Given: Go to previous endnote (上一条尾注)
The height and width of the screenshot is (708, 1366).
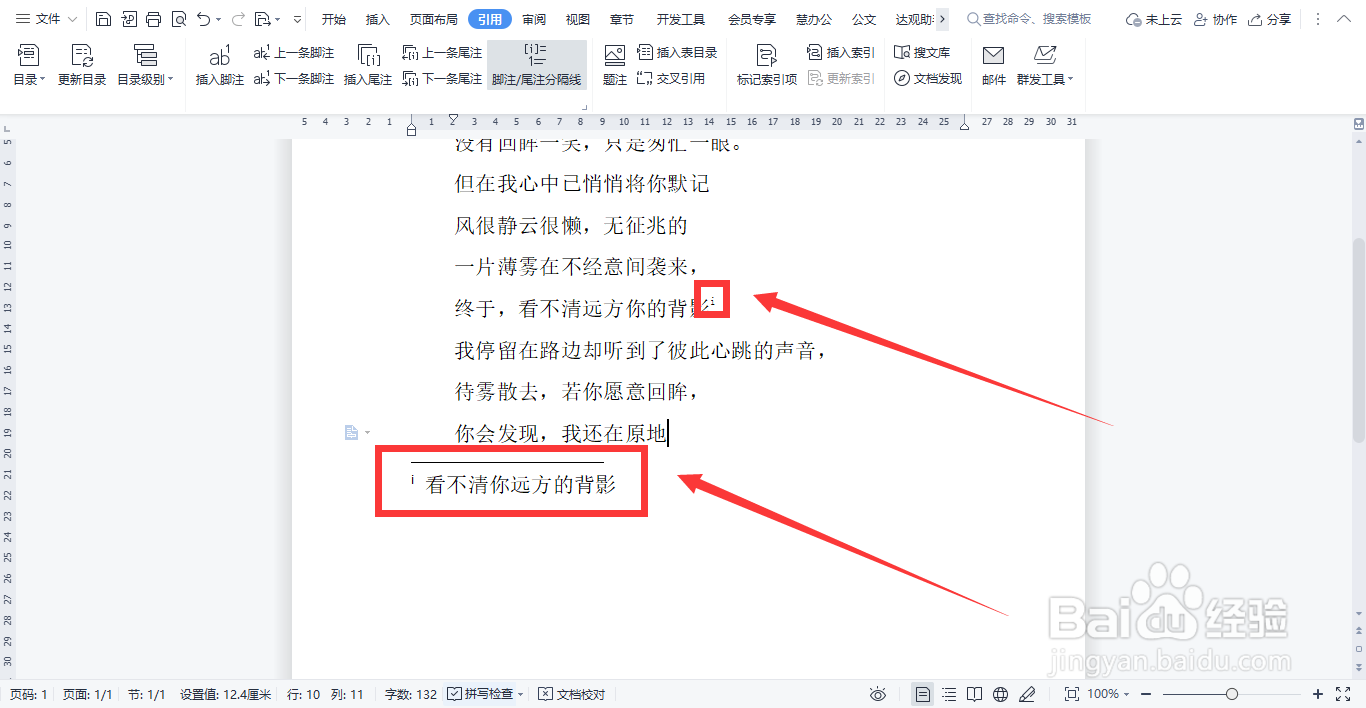Looking at the screenshot, I should [x=442, y=52].
